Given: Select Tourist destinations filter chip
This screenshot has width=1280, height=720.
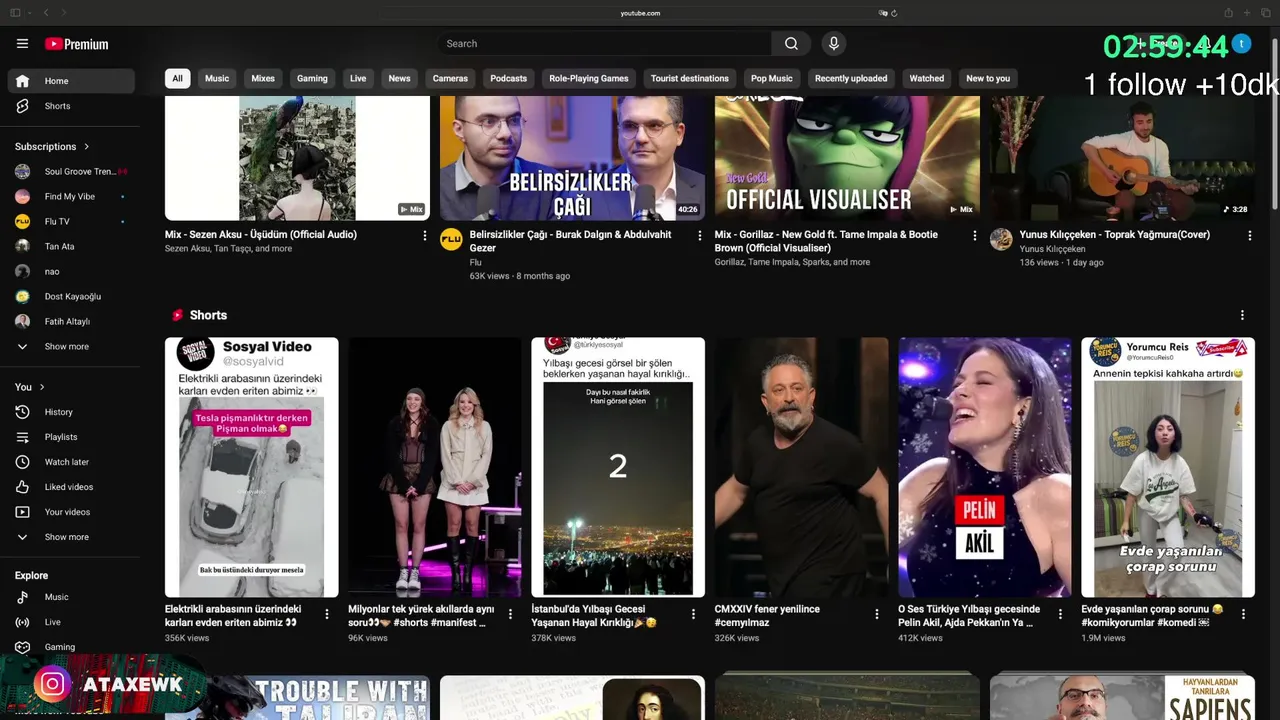Looking at the screenshot, I should tap(690, 78).
